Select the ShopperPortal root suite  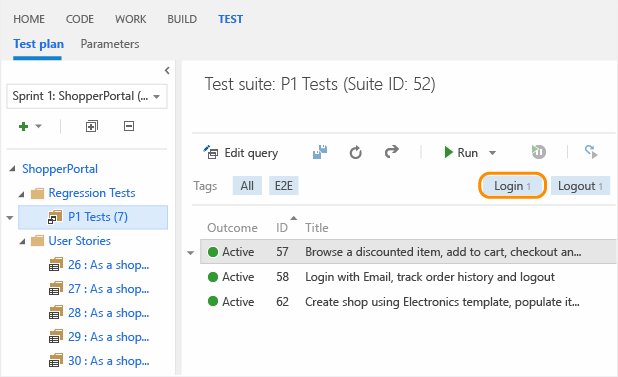pos(60,169)
